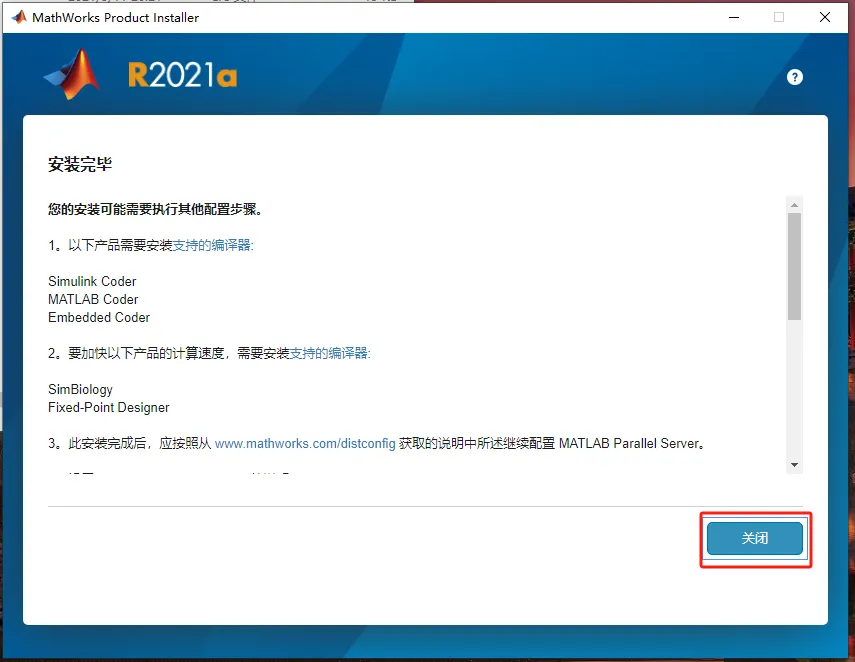Click the 安装完毕 heading
Image resolution: width=855 pixels, height=662 pixels.
coord(80,164)
